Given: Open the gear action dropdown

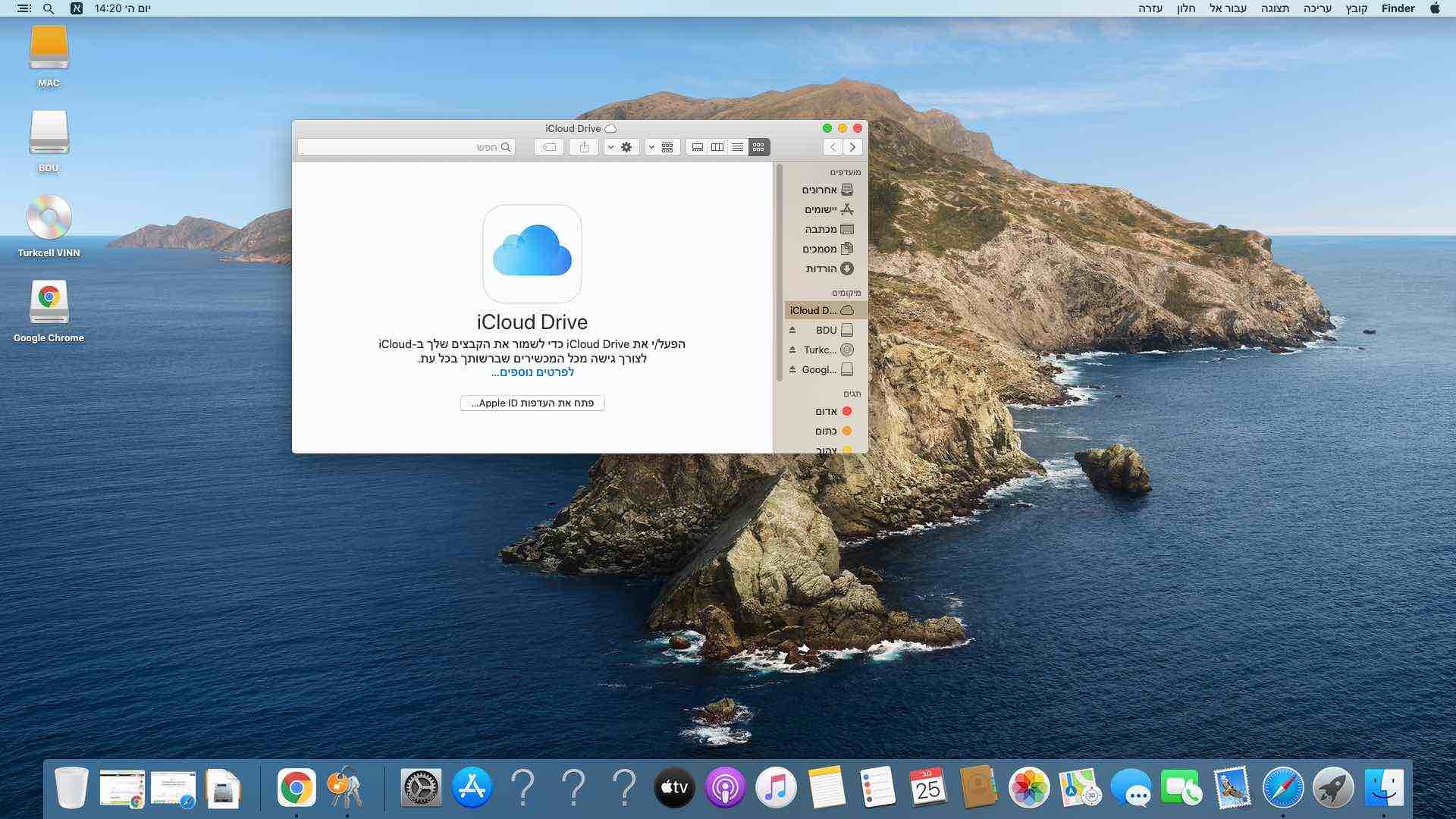Looking at the screenshot, I should [620, 147].
